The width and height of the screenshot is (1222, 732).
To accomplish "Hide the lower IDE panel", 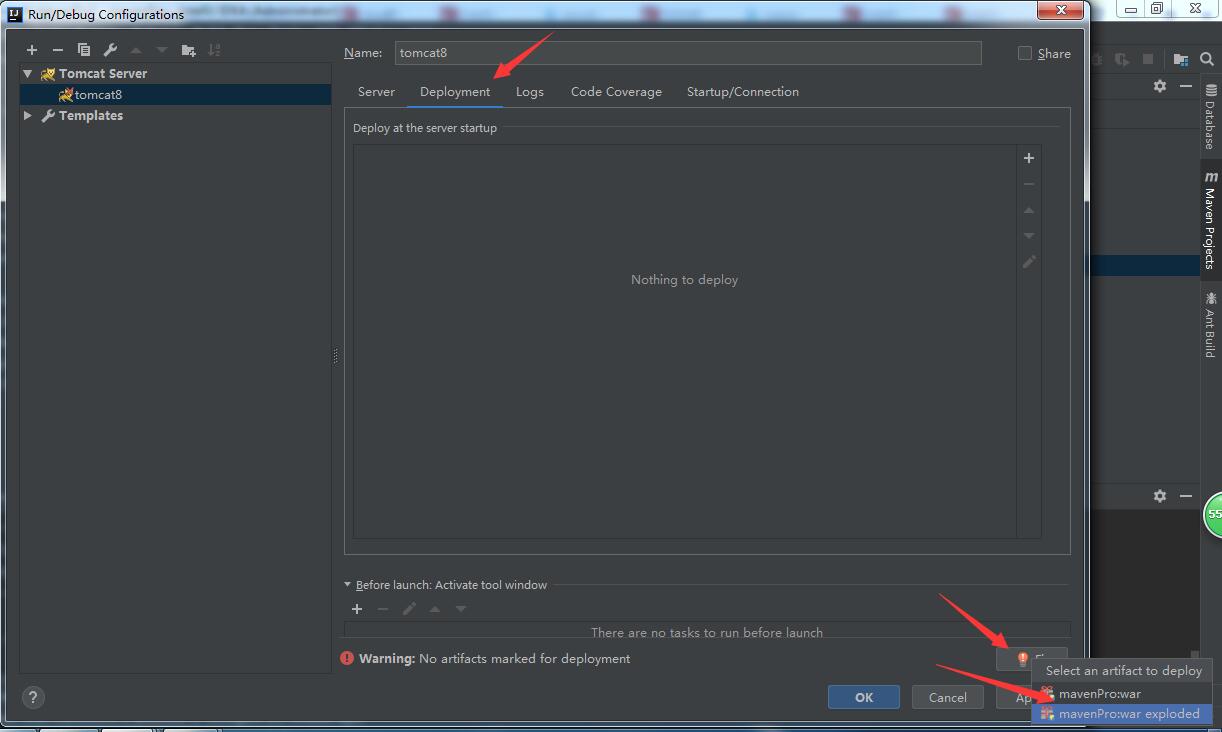I will click(x=1185, y=496).
